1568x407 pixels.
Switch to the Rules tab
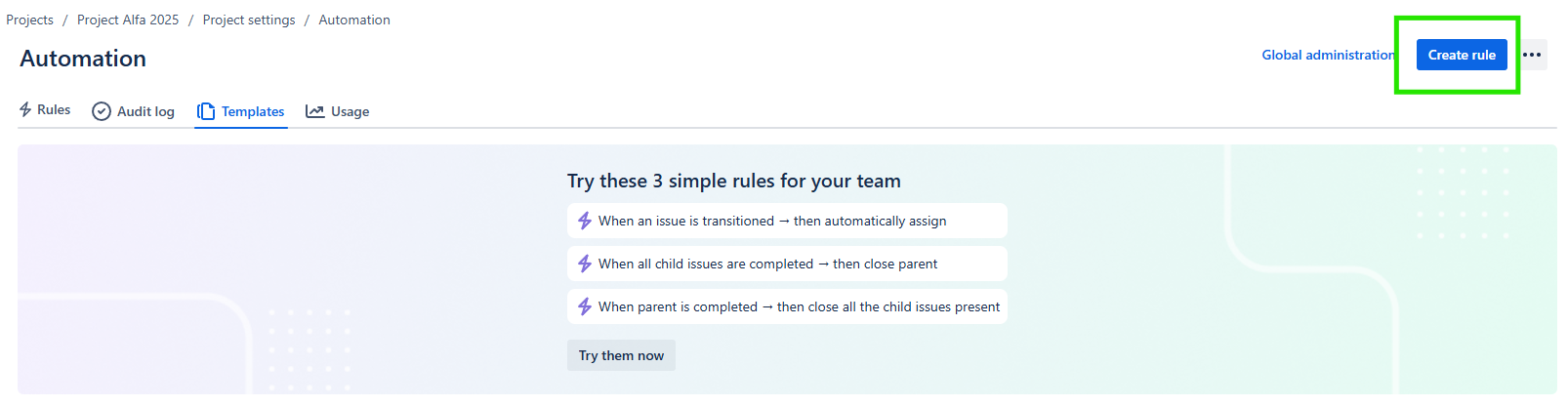tap(54, 110)
